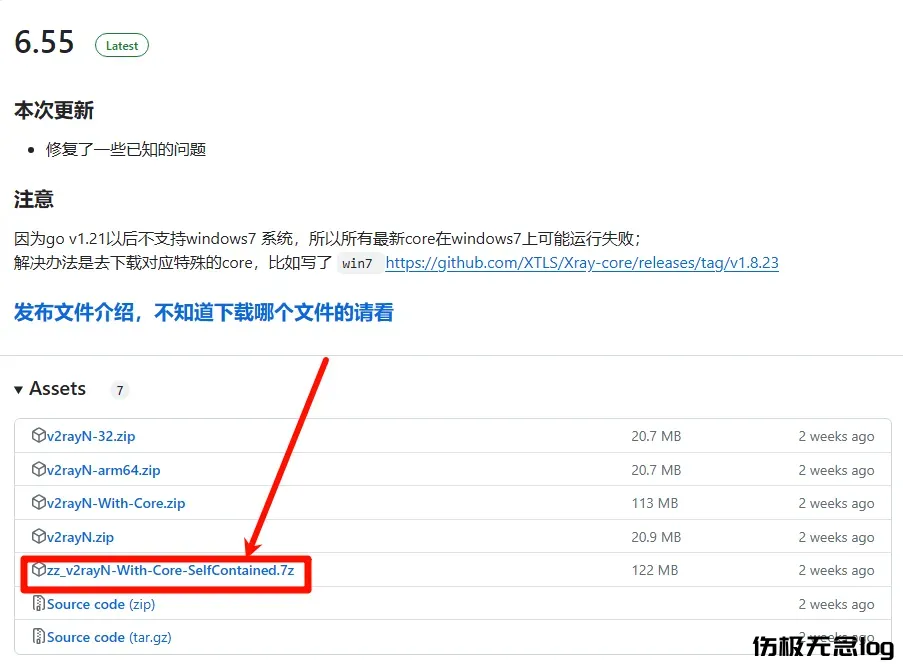Viewport: 903px width, 671px height.
Task: Click the Assets section label
Action: click(58, 389)
